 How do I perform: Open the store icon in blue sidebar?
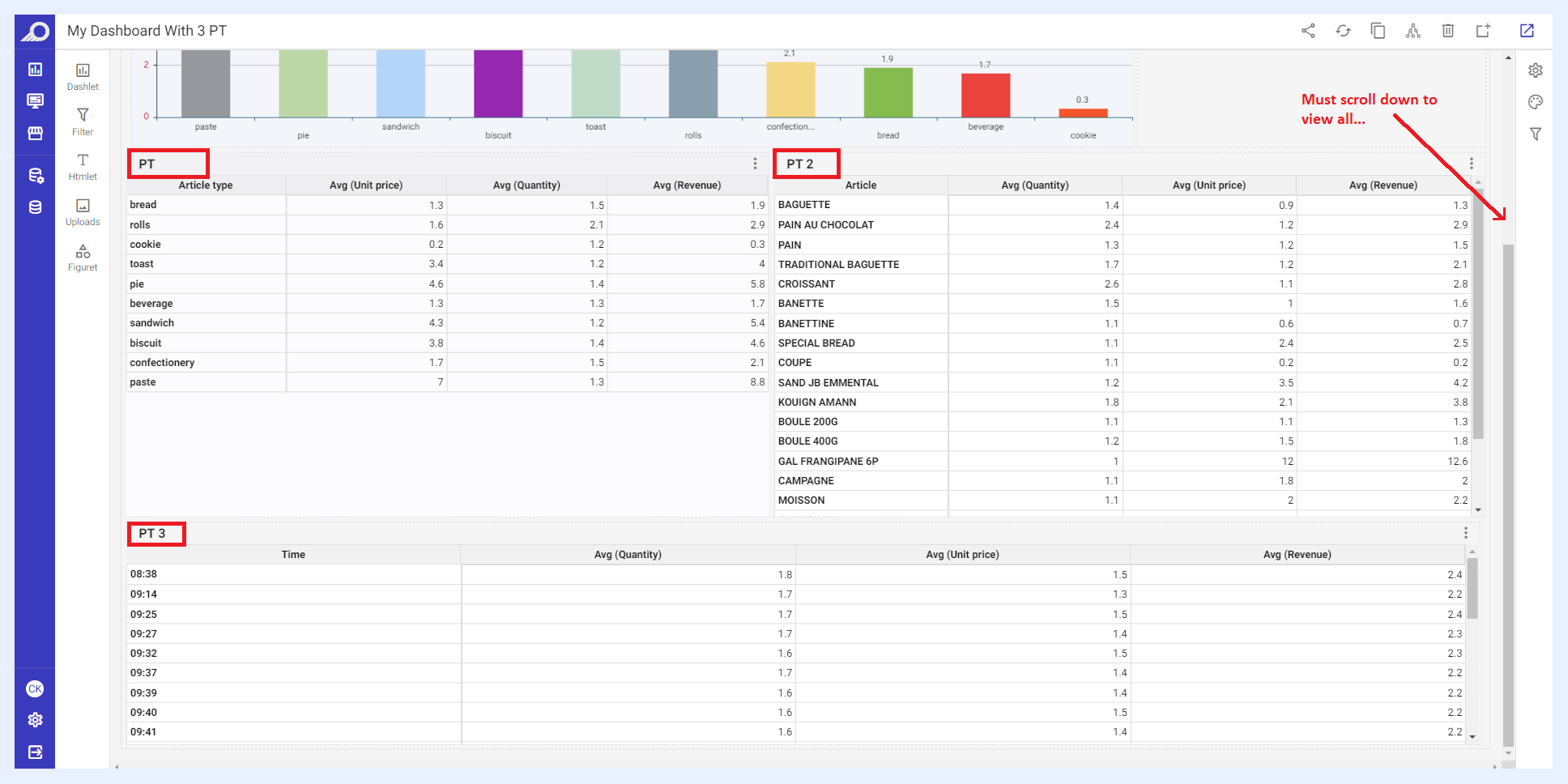(35, 133)
